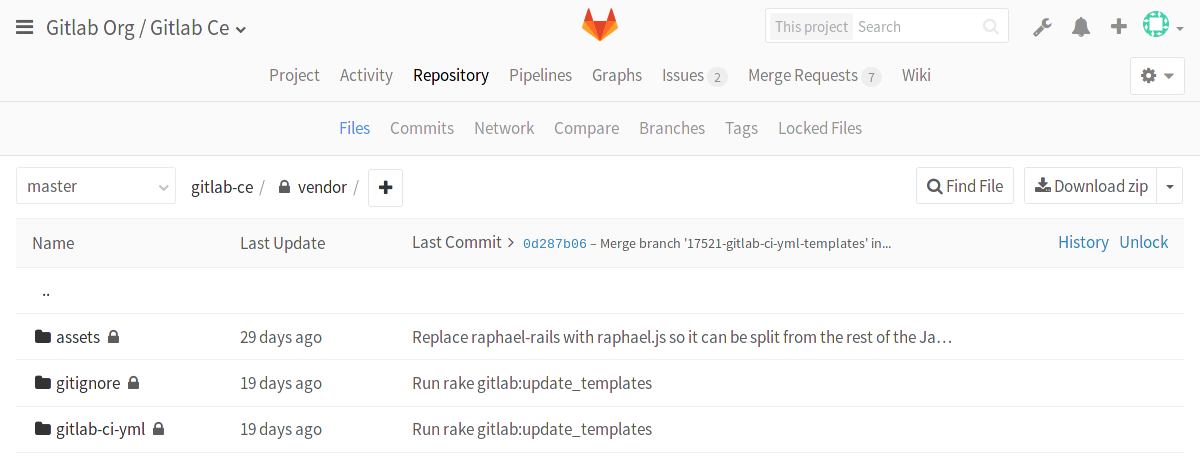
Task: Open commit 0d287b06 link
Action: pos(554,243)
